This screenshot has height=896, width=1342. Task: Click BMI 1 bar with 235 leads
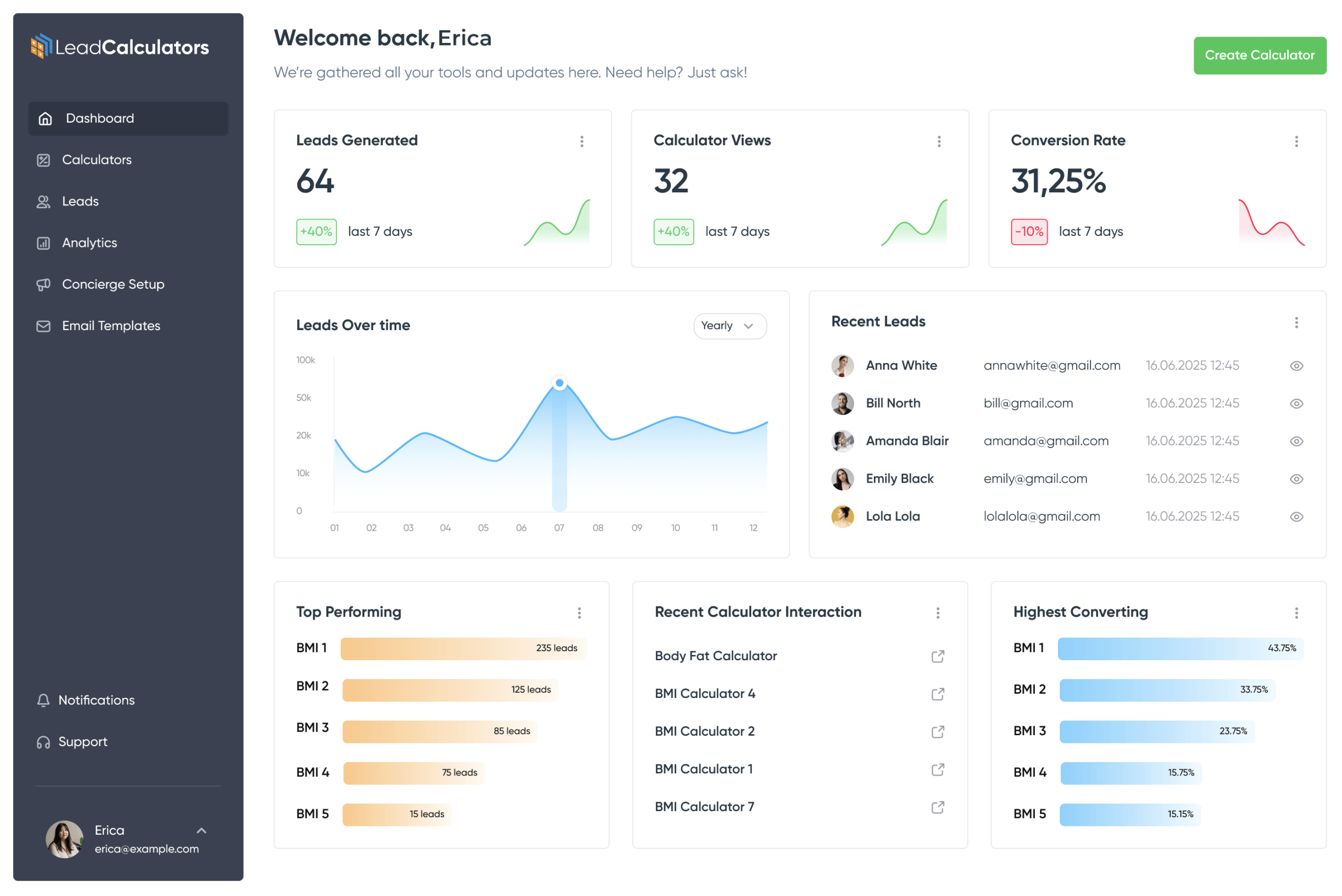click(x=463, y=649)
